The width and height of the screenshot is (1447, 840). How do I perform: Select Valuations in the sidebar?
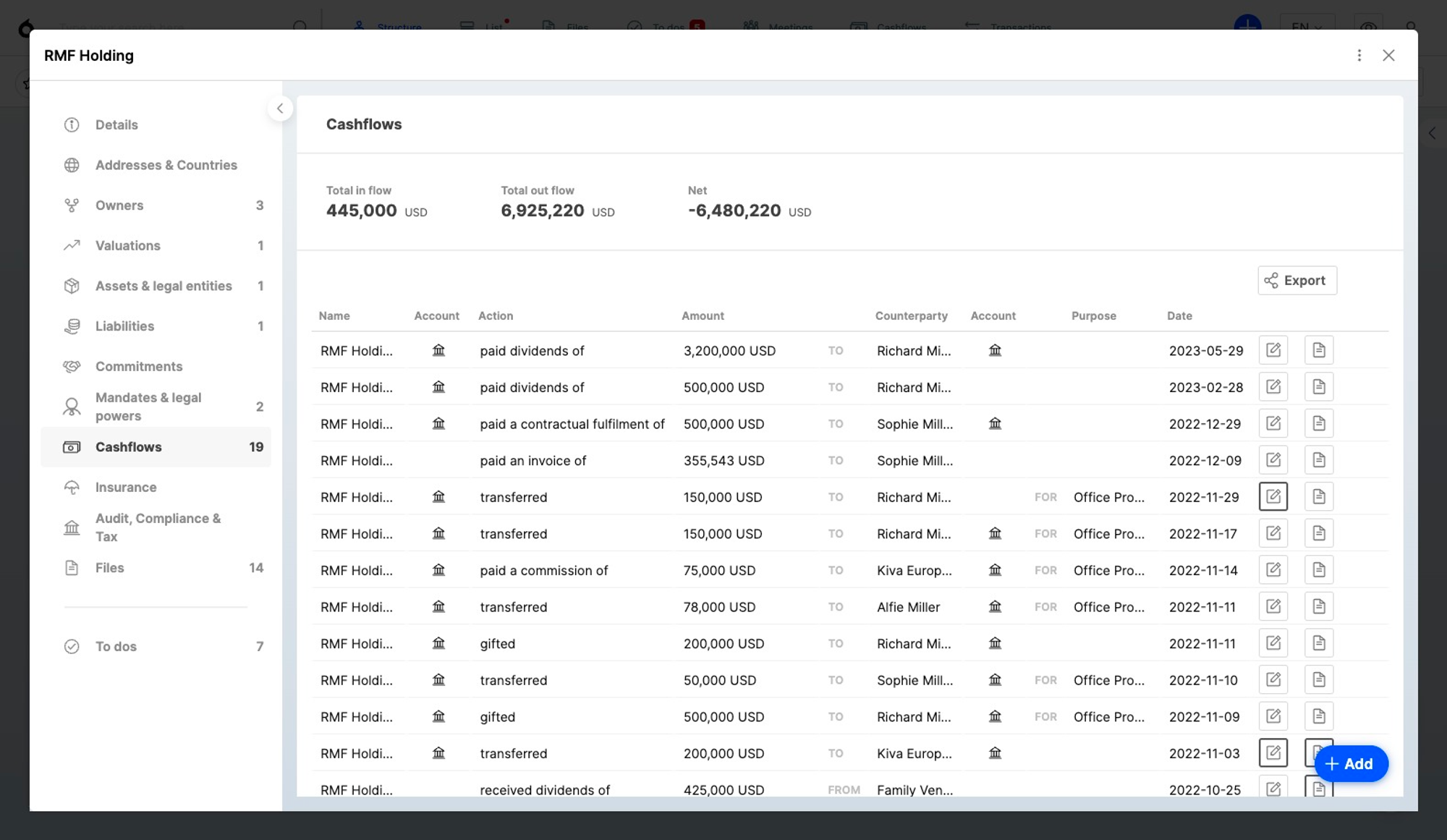click(156, 245)
